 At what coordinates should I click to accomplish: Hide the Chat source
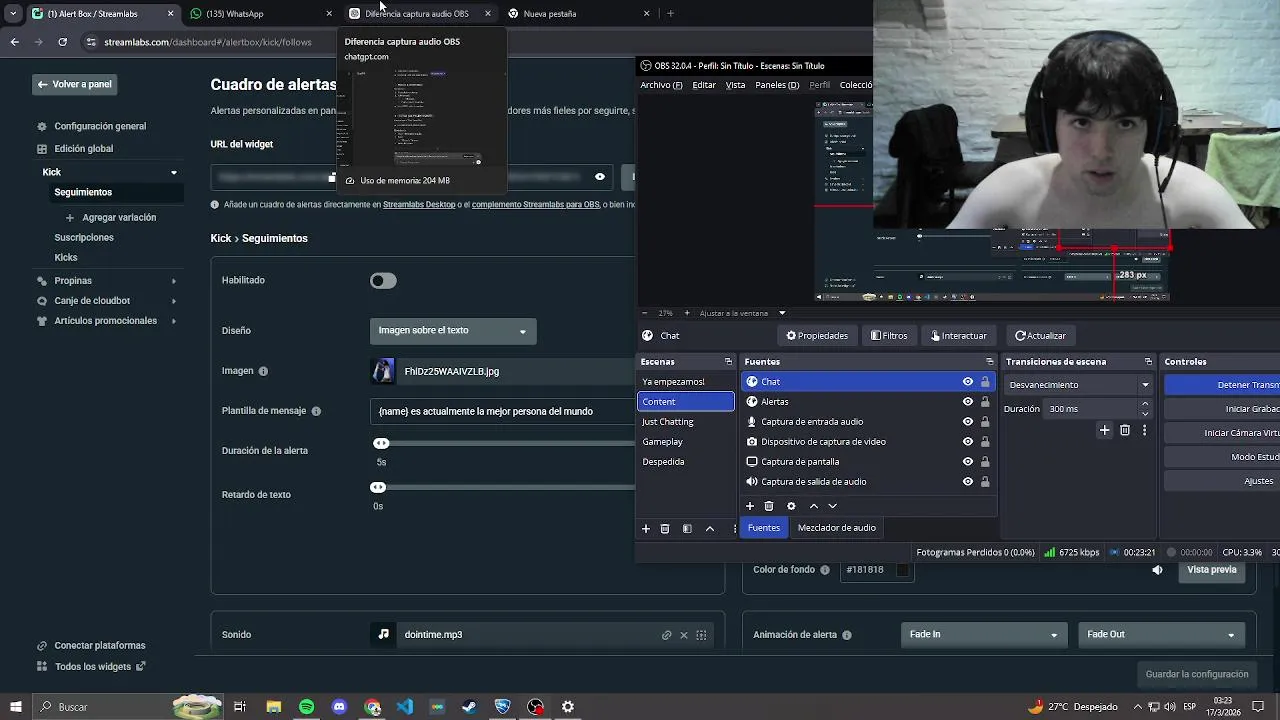point(967,382)
